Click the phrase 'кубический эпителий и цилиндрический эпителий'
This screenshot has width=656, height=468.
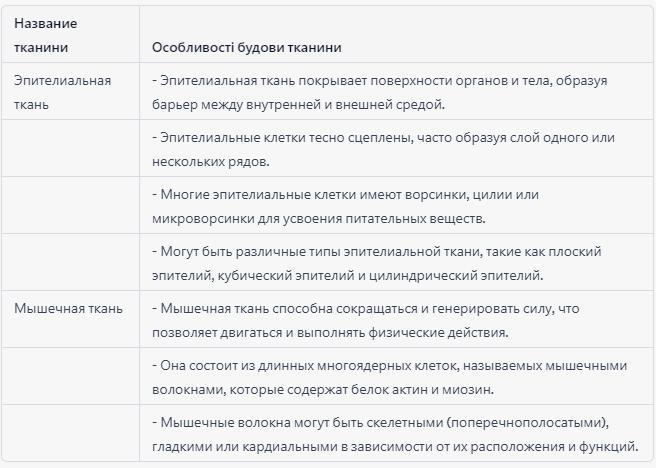coord(380,275)
